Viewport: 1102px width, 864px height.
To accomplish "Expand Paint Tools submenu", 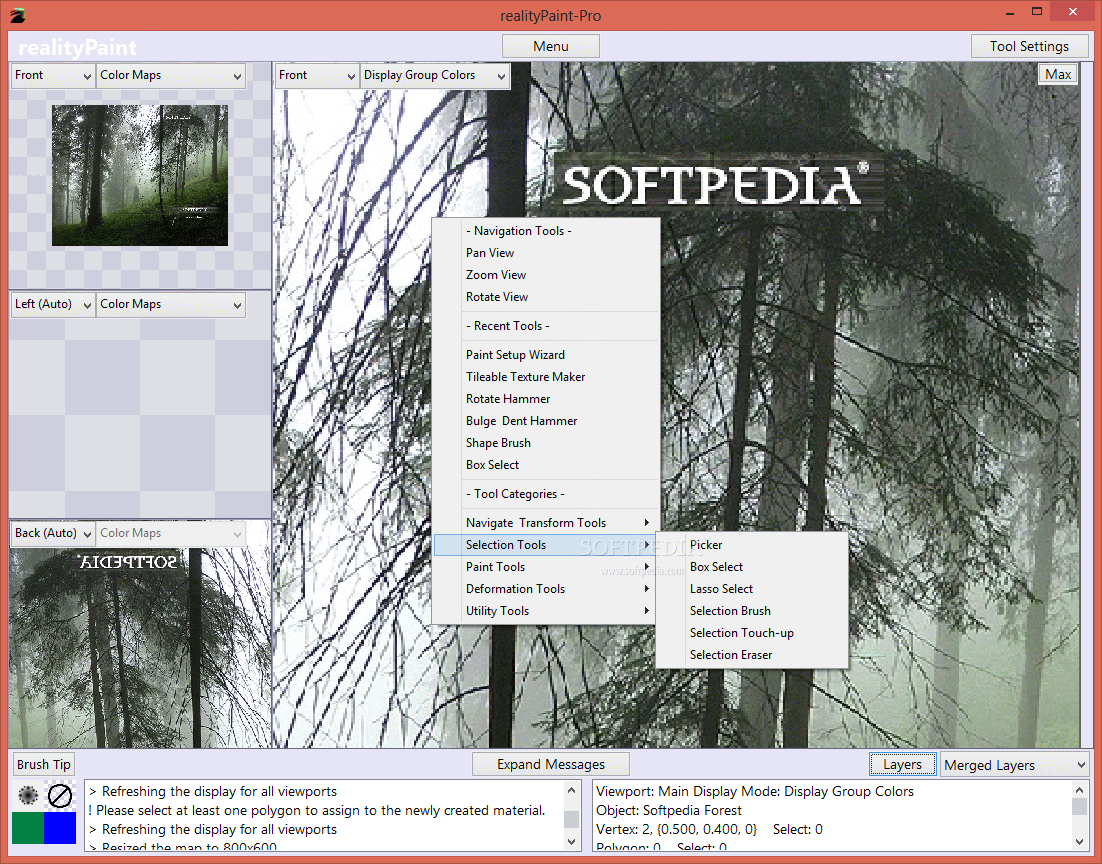I will (545, 567).
